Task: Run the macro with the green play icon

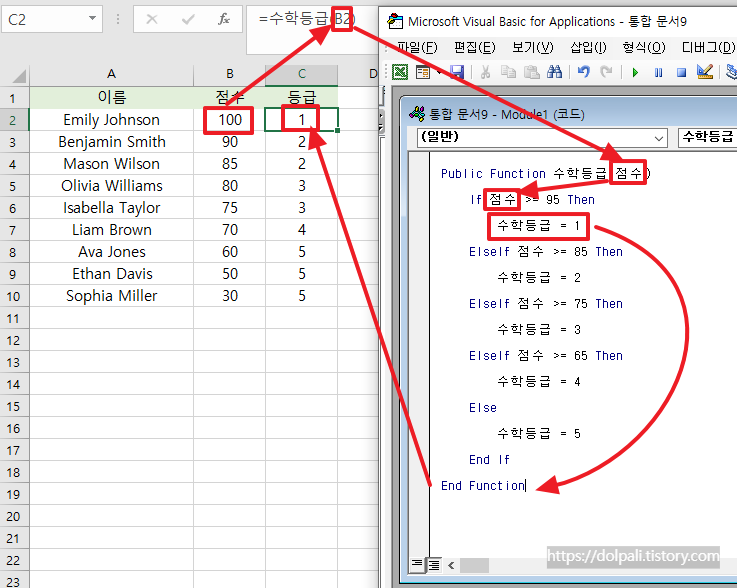Action: pyautogui.click(x=635, y=72)
